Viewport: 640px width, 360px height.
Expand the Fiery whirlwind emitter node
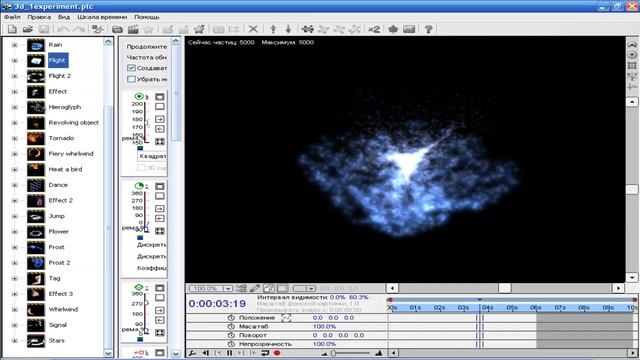pos(15,154)
